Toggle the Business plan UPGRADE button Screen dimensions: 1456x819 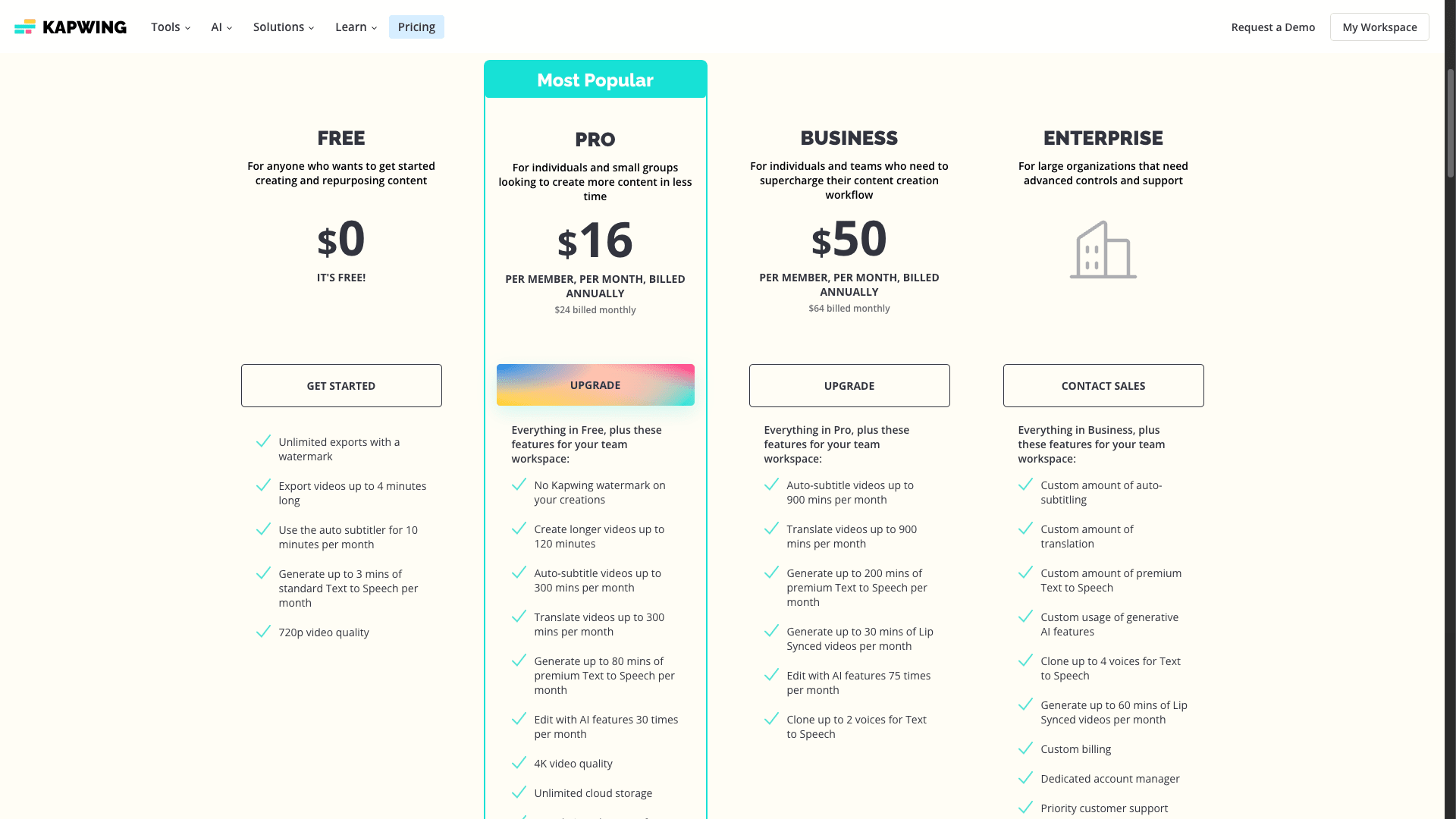point(849,385)
